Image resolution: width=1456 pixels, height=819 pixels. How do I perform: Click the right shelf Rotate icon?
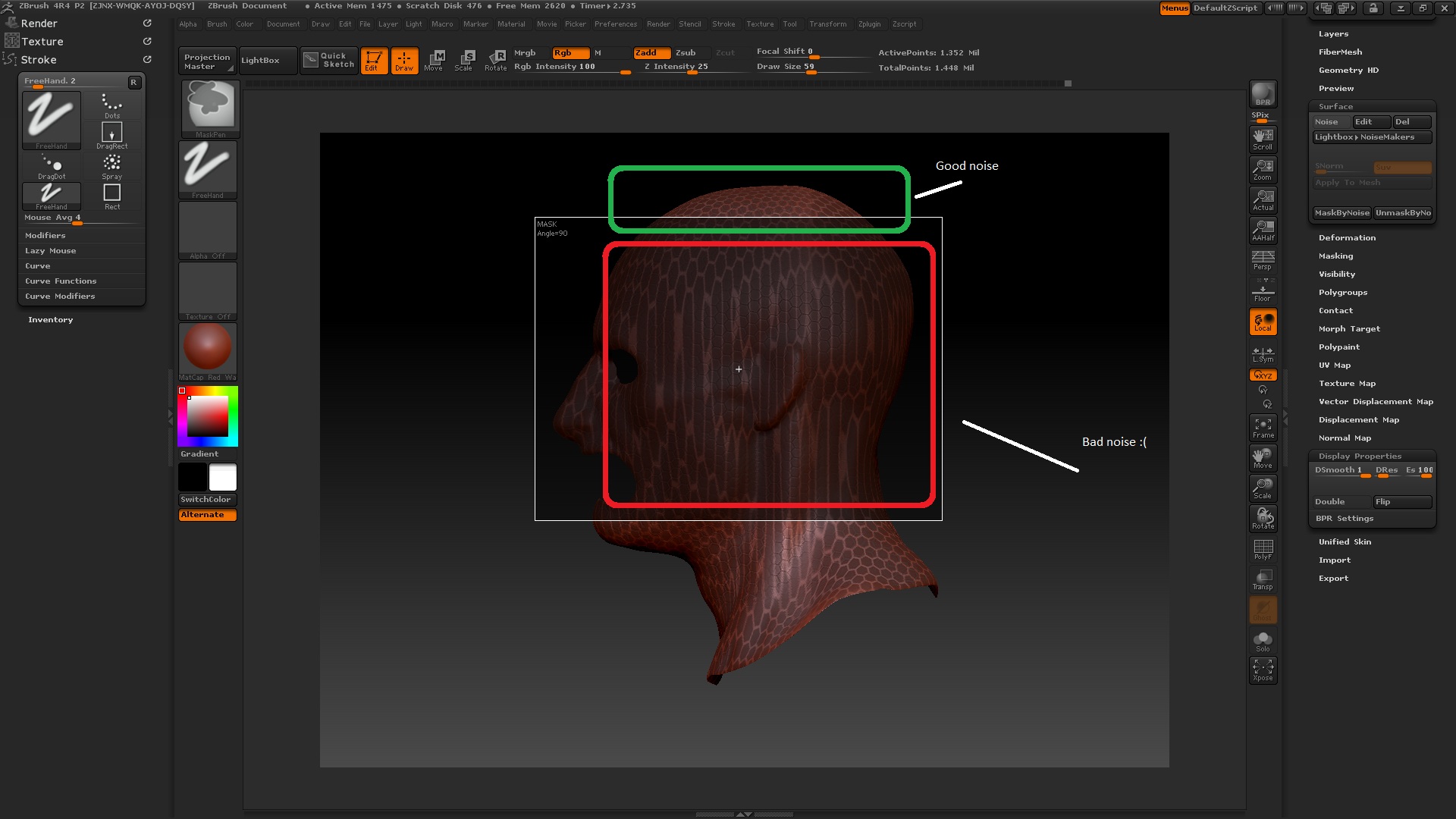pos(1263,519)
